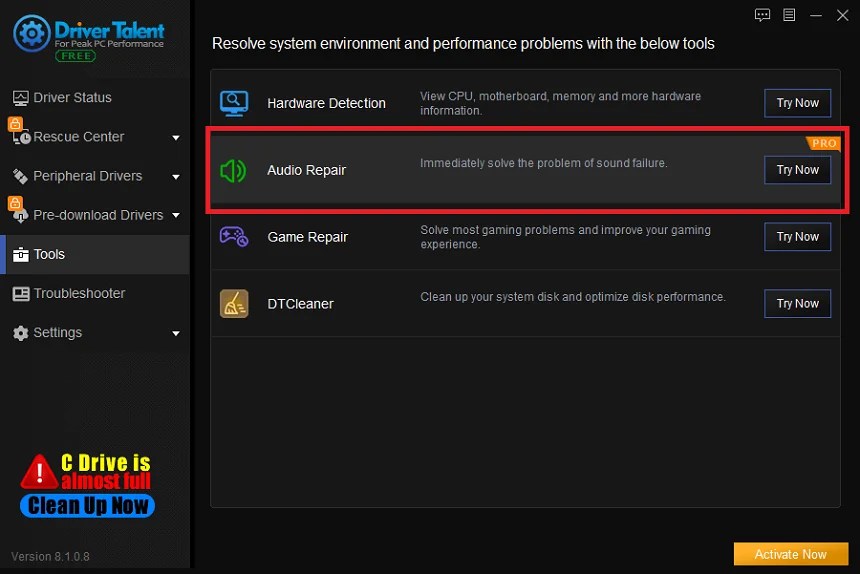Click the Hardware Detection monitor icon

click(234, 103)
